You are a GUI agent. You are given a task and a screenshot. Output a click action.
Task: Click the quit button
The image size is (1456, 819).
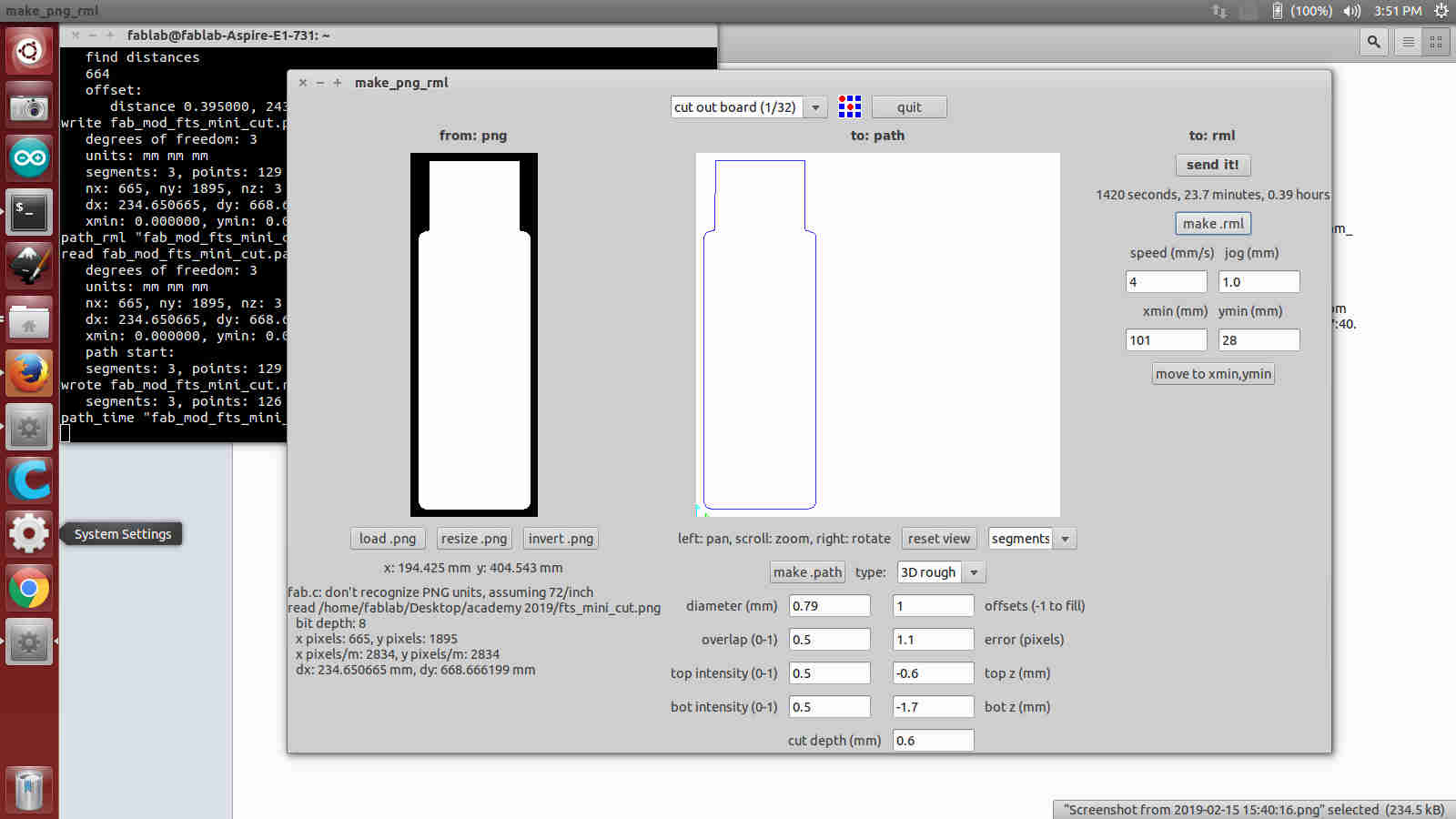(x=909, y=107)
